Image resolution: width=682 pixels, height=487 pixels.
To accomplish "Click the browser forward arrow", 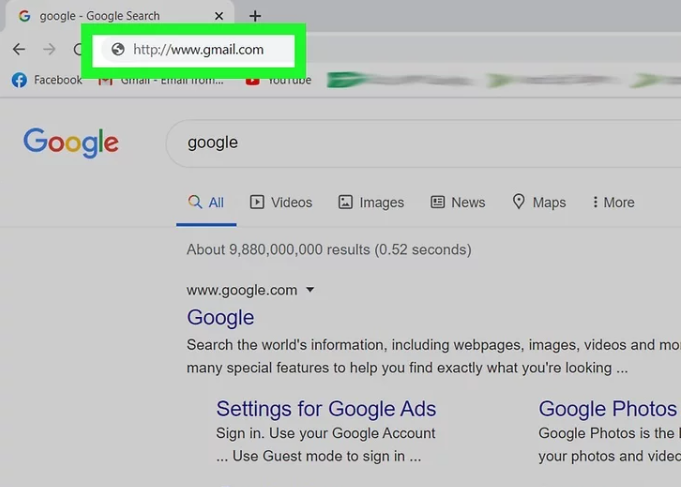I will coord(49,49).
